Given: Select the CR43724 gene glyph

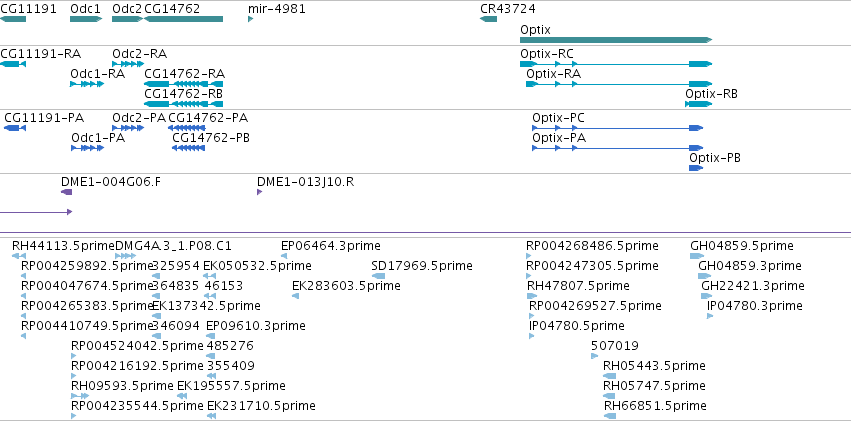Looking at the screenshot, I should tap(488, 19).
